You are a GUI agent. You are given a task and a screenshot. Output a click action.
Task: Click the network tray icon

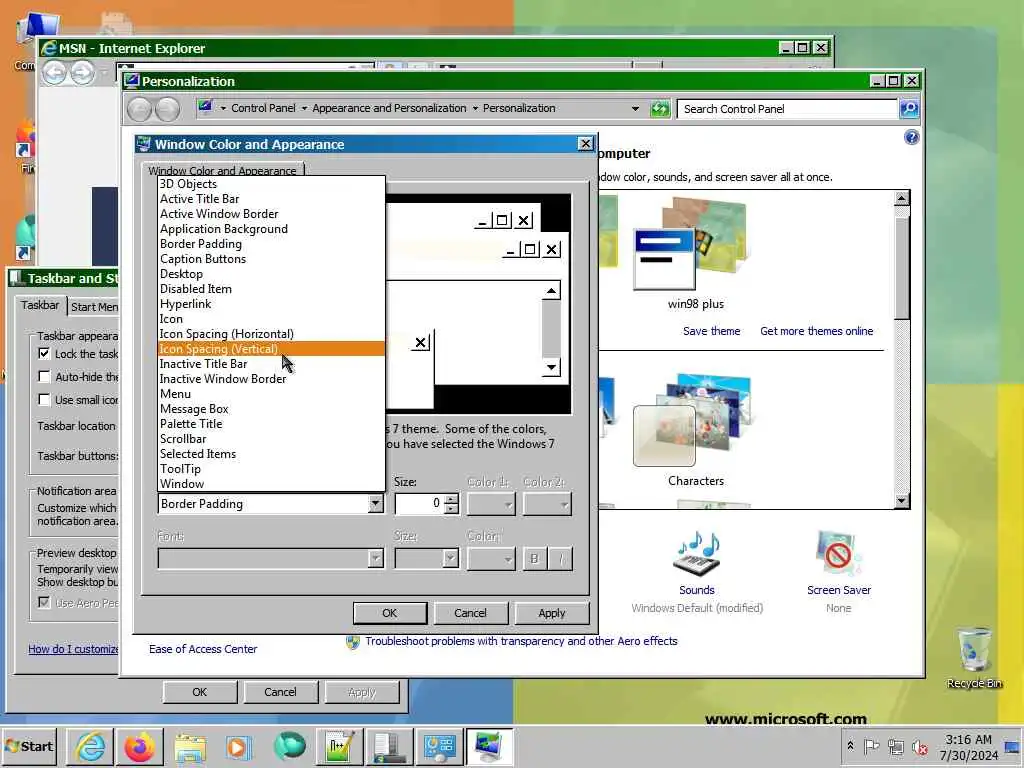(895, 746)
